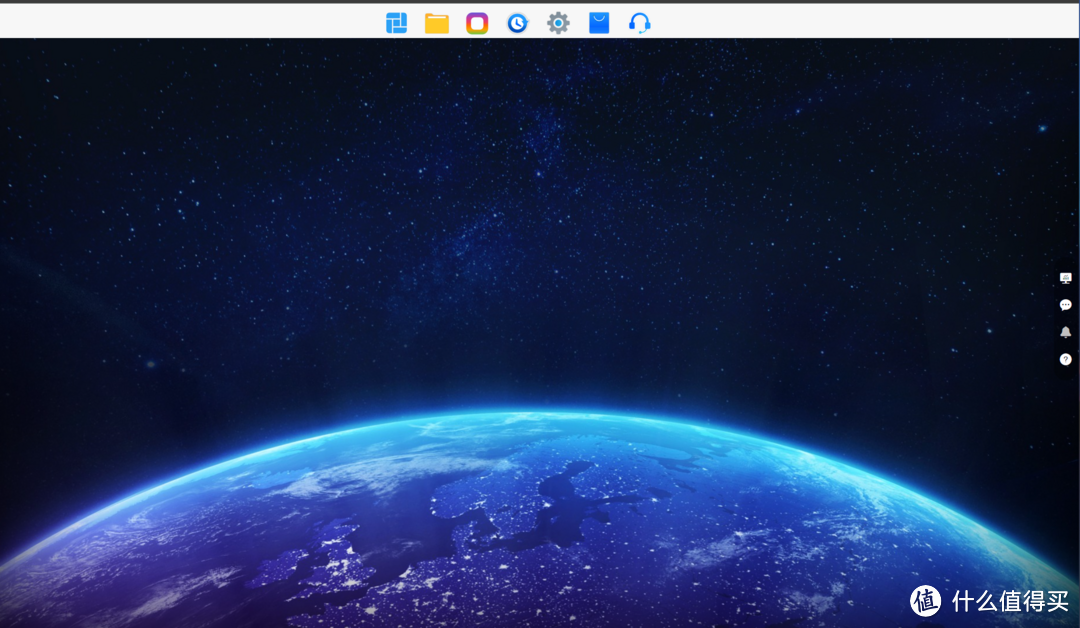1080x628 pixels.
Task: Show the resource monitor screen widget
Action: (x=1065, y=278)
